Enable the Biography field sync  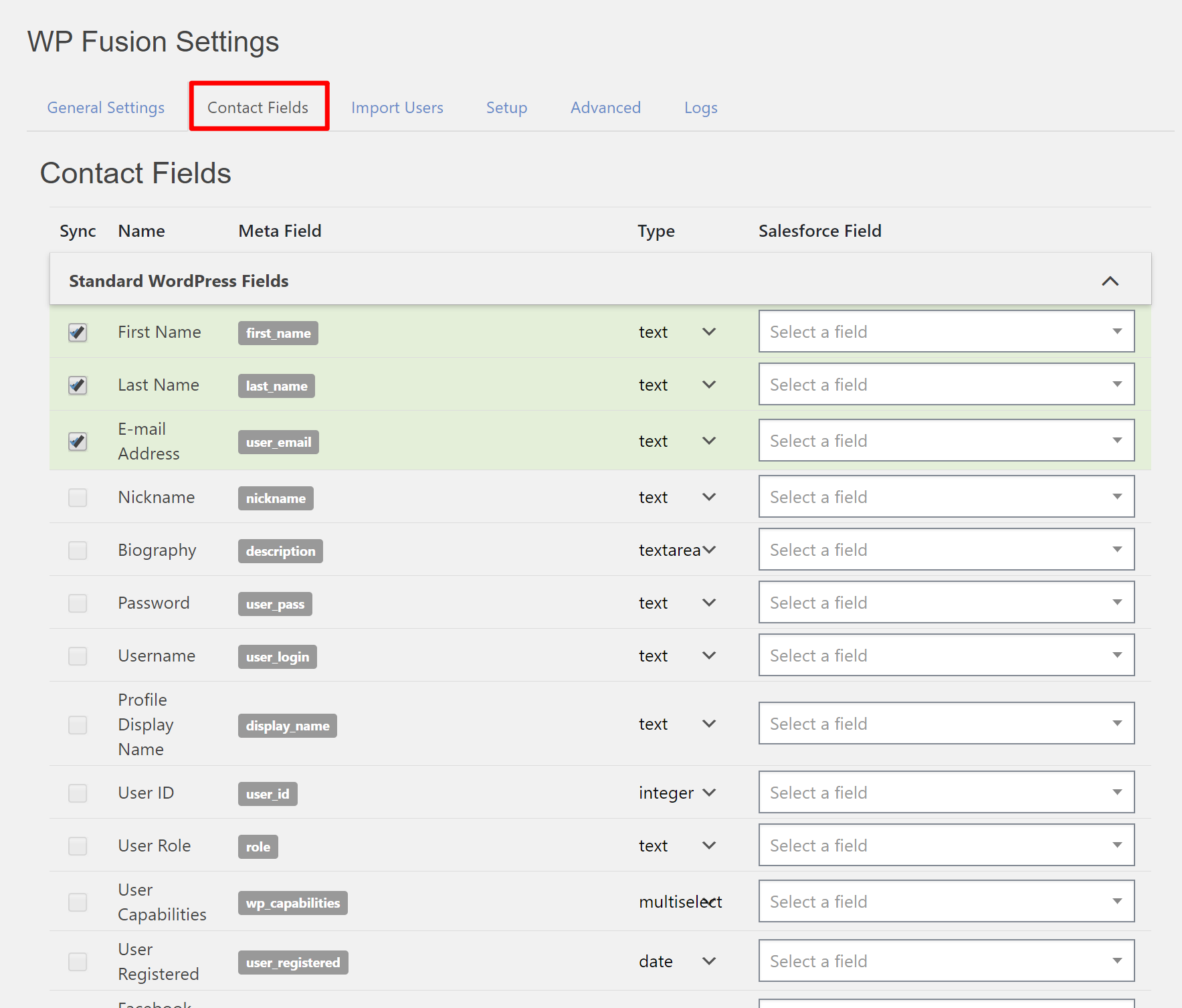point(78,550)
